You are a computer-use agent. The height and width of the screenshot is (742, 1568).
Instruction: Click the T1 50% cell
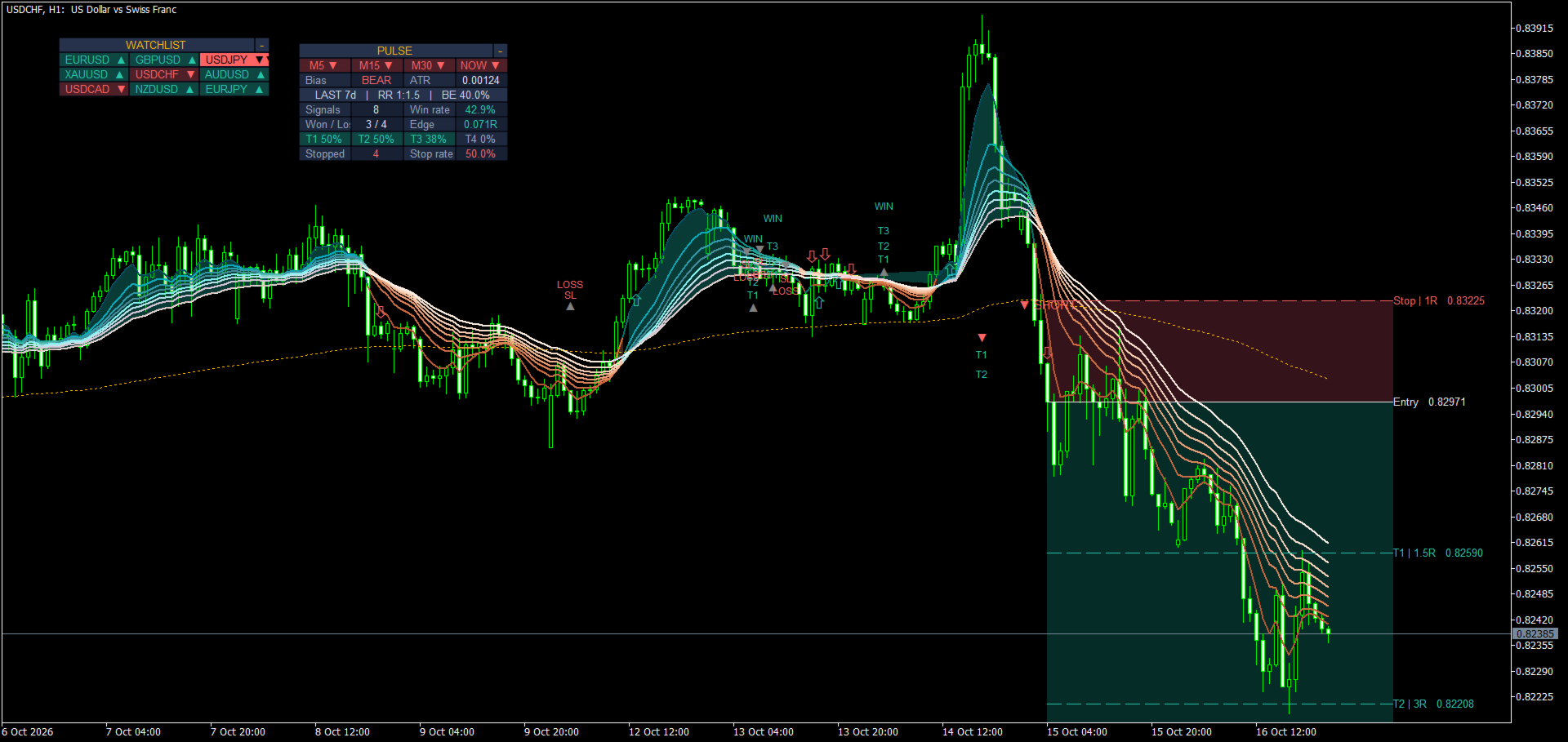(x=324, y=139)
